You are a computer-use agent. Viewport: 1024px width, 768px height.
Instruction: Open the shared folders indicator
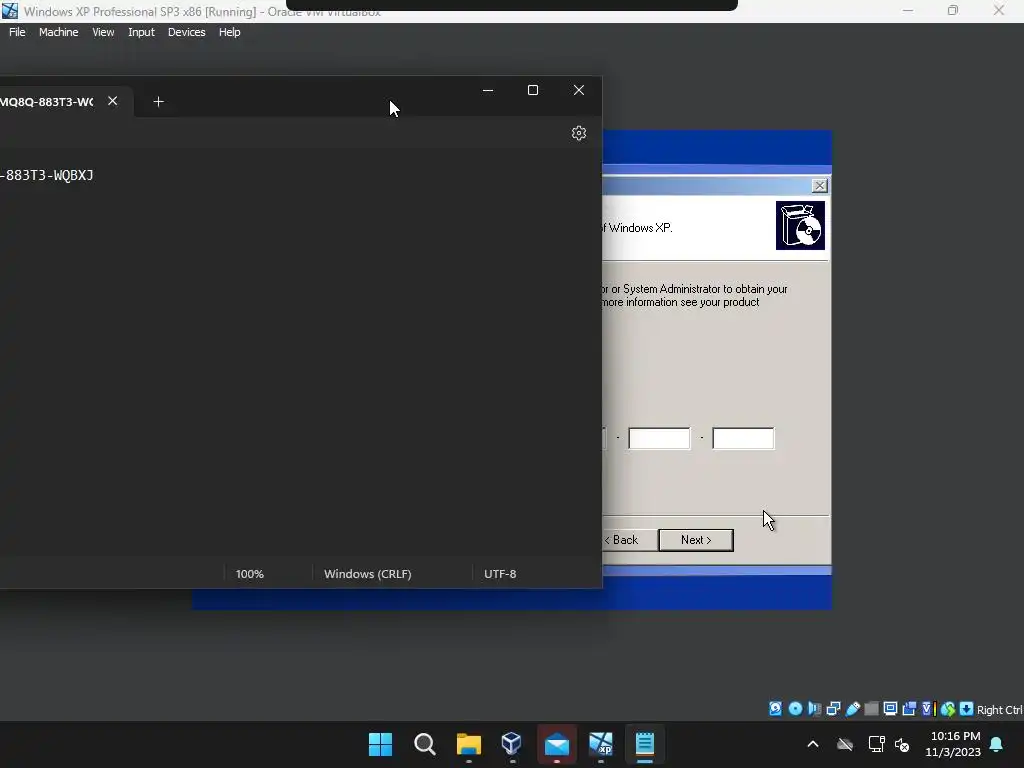point(871,709)
